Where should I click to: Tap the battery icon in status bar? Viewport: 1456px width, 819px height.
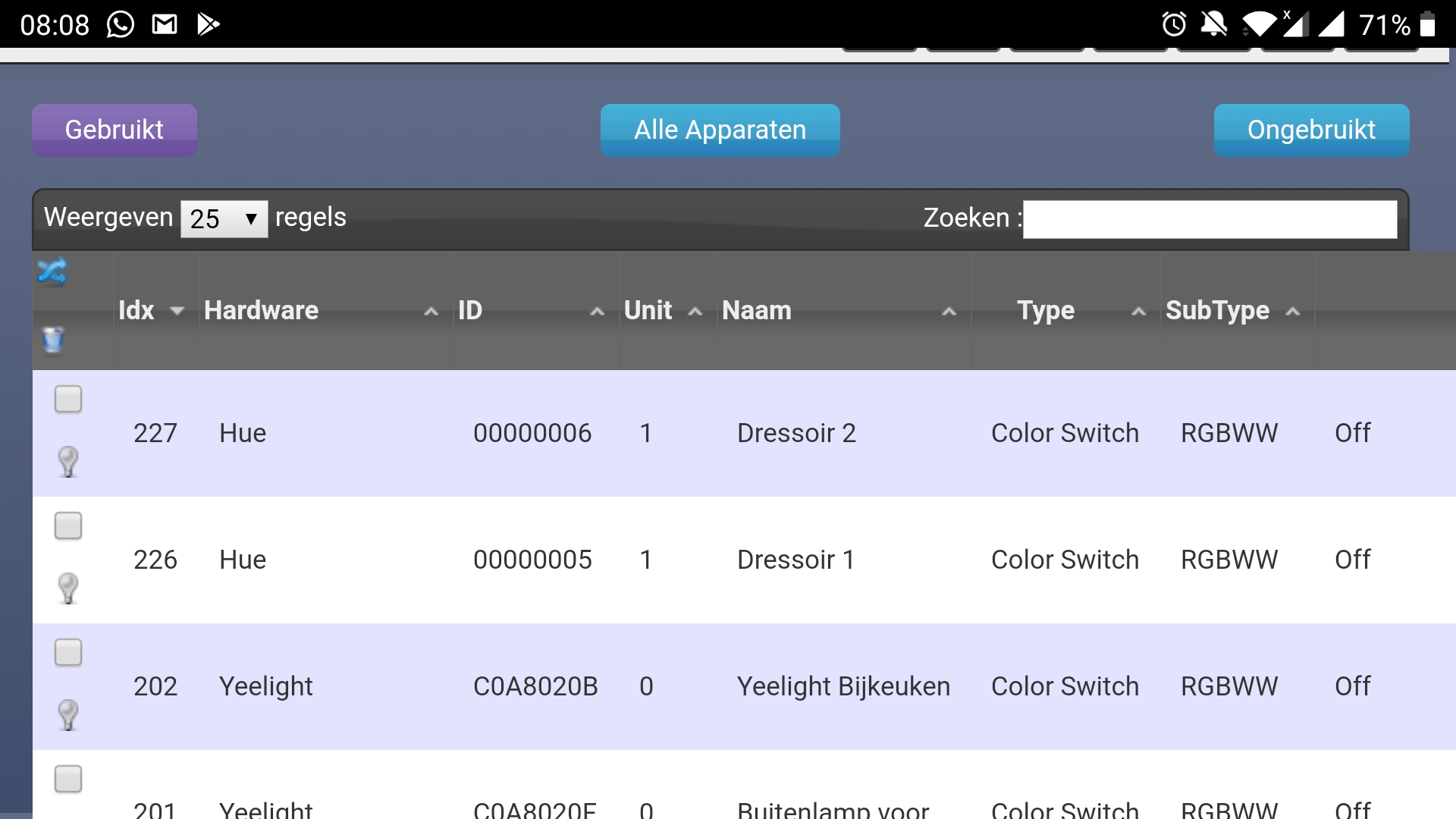pyautogui.click(x=1427, y=24)
